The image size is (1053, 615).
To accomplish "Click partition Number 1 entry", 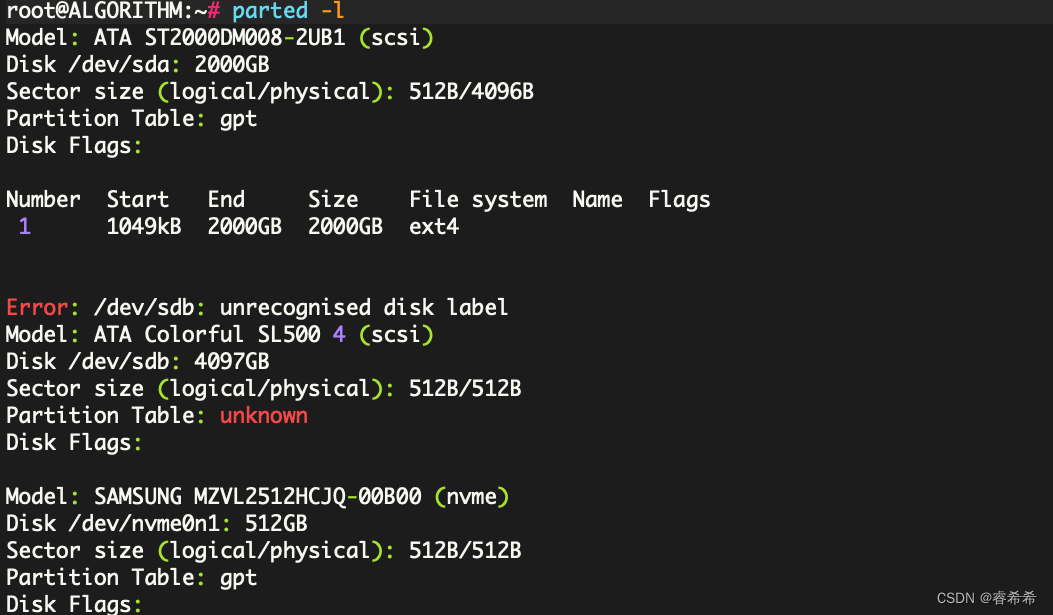I will click(x=24, y=226).
